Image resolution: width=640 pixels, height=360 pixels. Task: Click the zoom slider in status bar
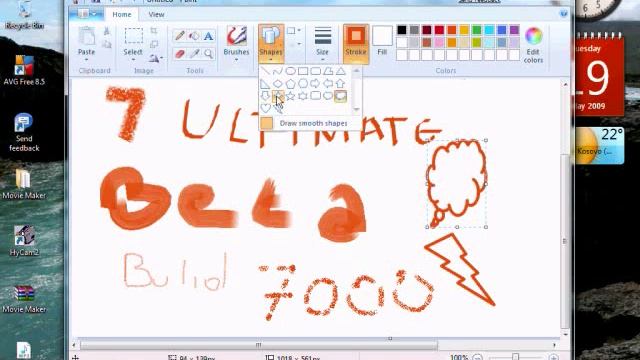[515, 357]
